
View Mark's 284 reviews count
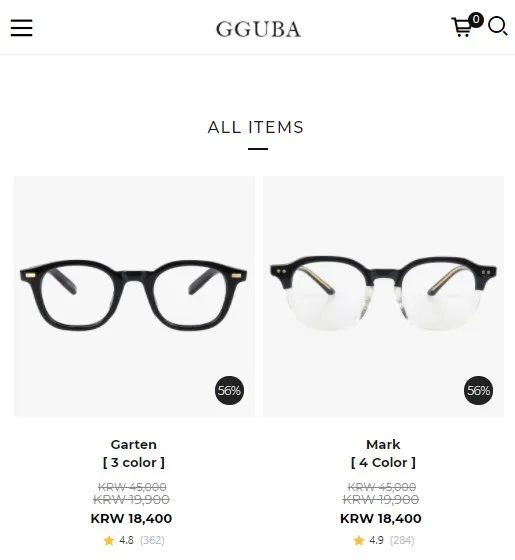click(x=402, y=540)
